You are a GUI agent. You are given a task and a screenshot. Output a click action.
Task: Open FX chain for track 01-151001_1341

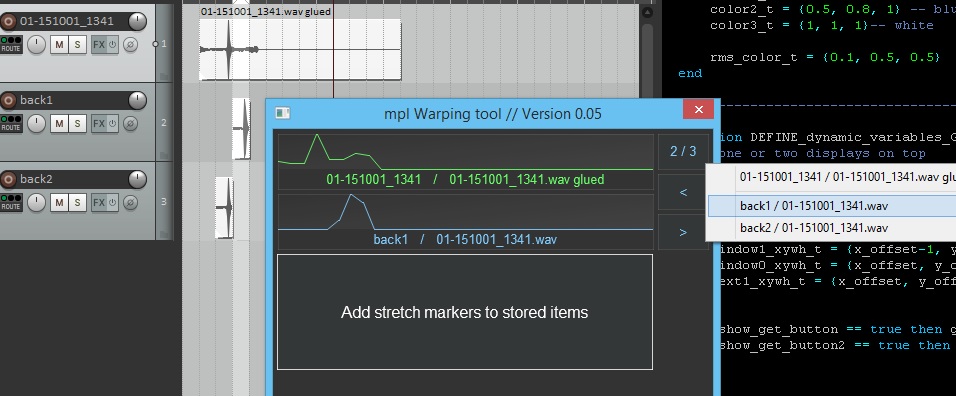(x=98, y=44)
